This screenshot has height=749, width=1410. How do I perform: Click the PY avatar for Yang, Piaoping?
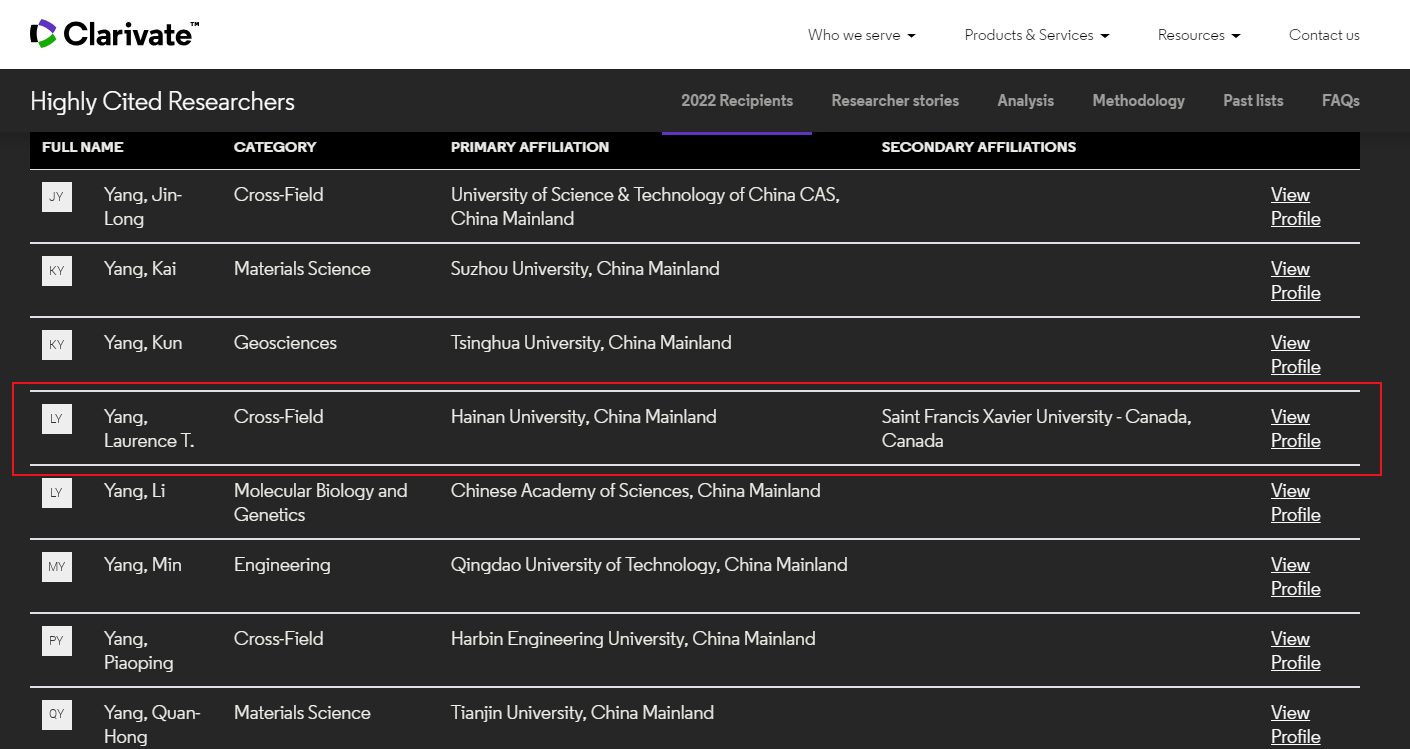[57, 641]
